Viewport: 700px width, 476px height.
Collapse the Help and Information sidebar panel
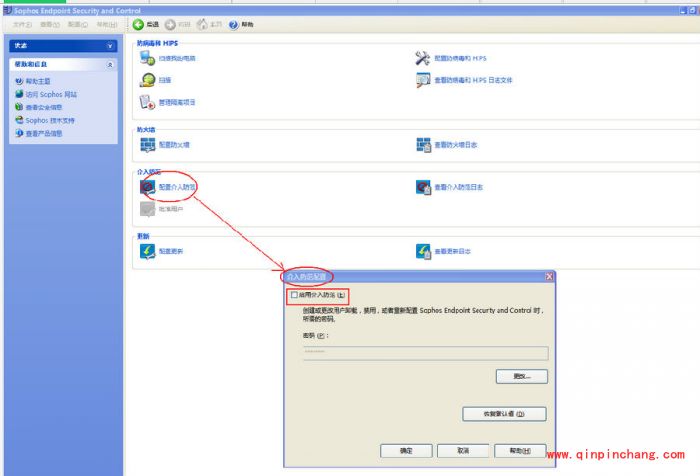click(110, 64)
